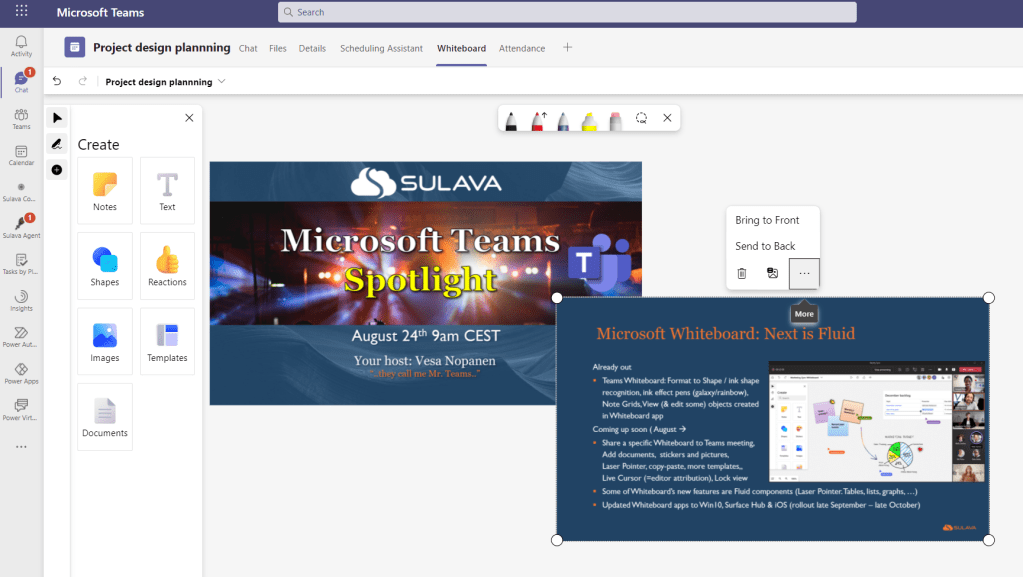The width and height of the screenshot is (1023, 577).
Task: Undo the last whiteboard action
Action: 57,81
